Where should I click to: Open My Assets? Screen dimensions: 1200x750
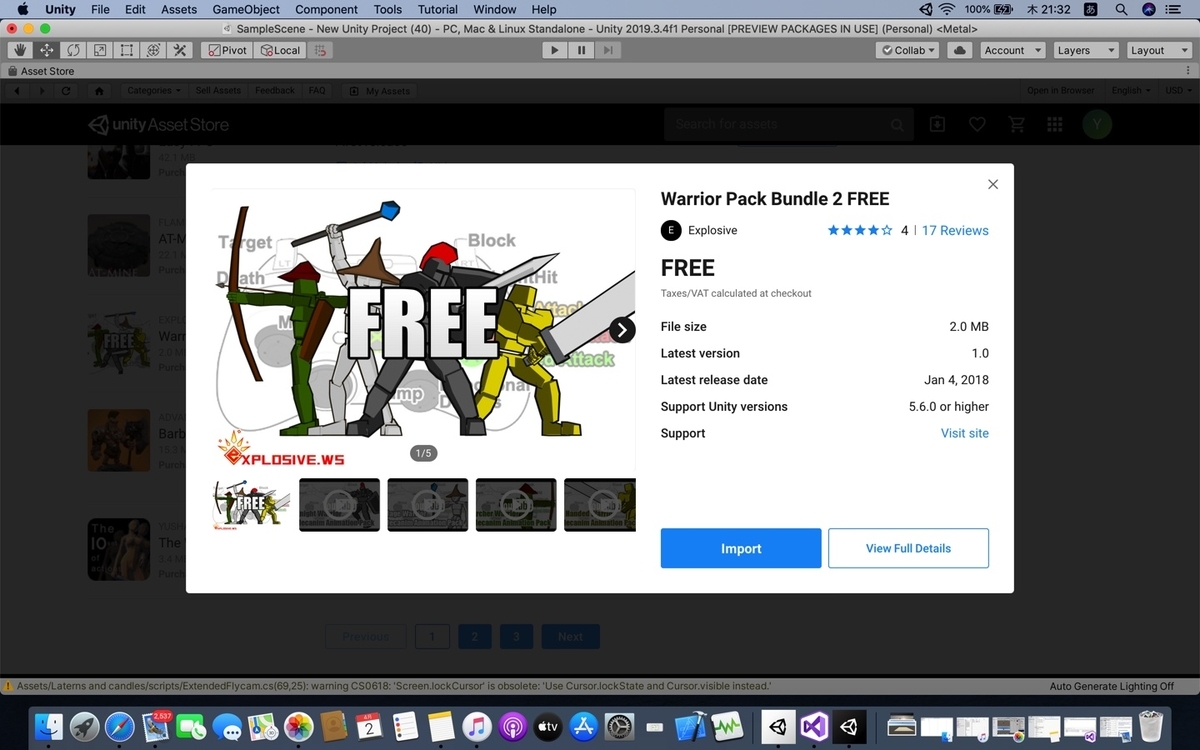[379, 91]
